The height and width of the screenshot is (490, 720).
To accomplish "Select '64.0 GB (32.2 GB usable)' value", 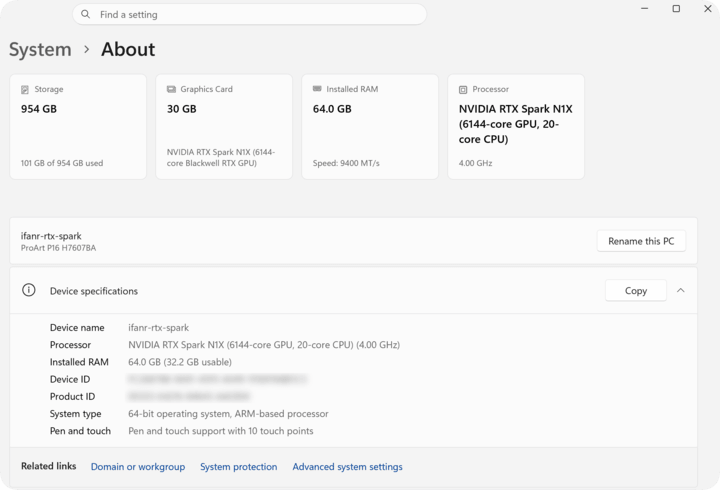I will click(x=180, y=362).
